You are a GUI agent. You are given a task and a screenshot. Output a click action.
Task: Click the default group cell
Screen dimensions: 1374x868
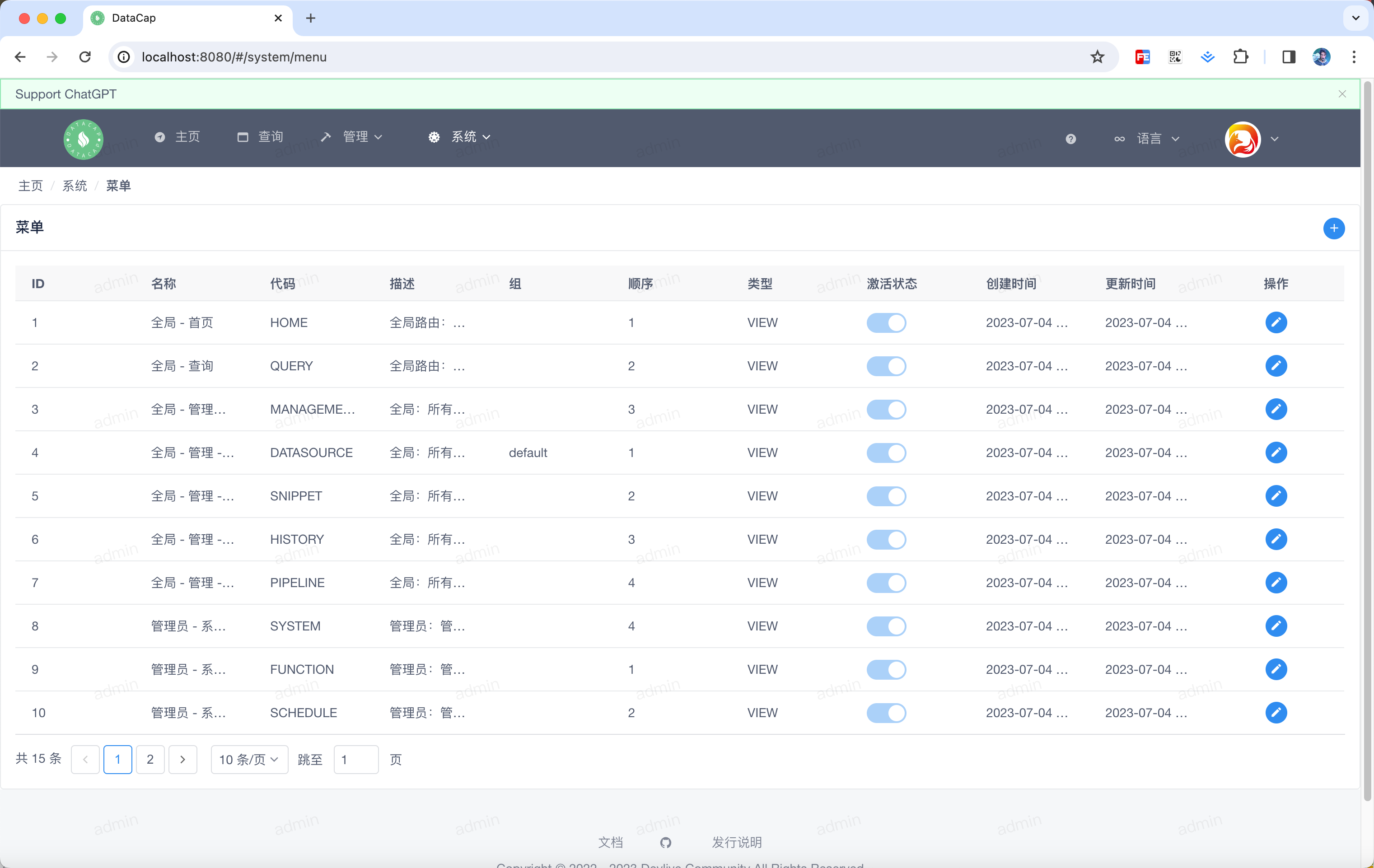click(x=528, y=453)
